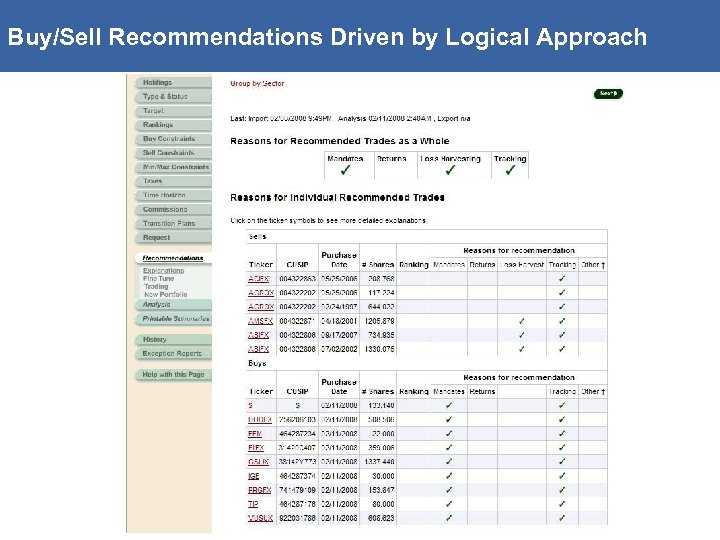Click Tracking checkmark in the VUSUX row
The height and width of the screenshot is (540, 720).
(x=562, y=518)
